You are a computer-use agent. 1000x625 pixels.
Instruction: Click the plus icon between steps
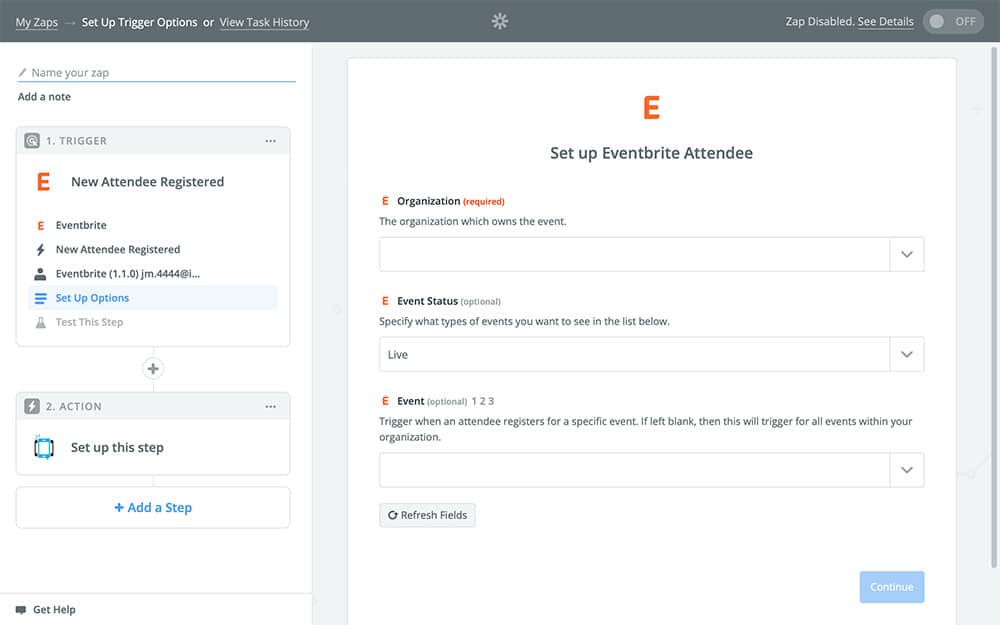click(153, 369)
